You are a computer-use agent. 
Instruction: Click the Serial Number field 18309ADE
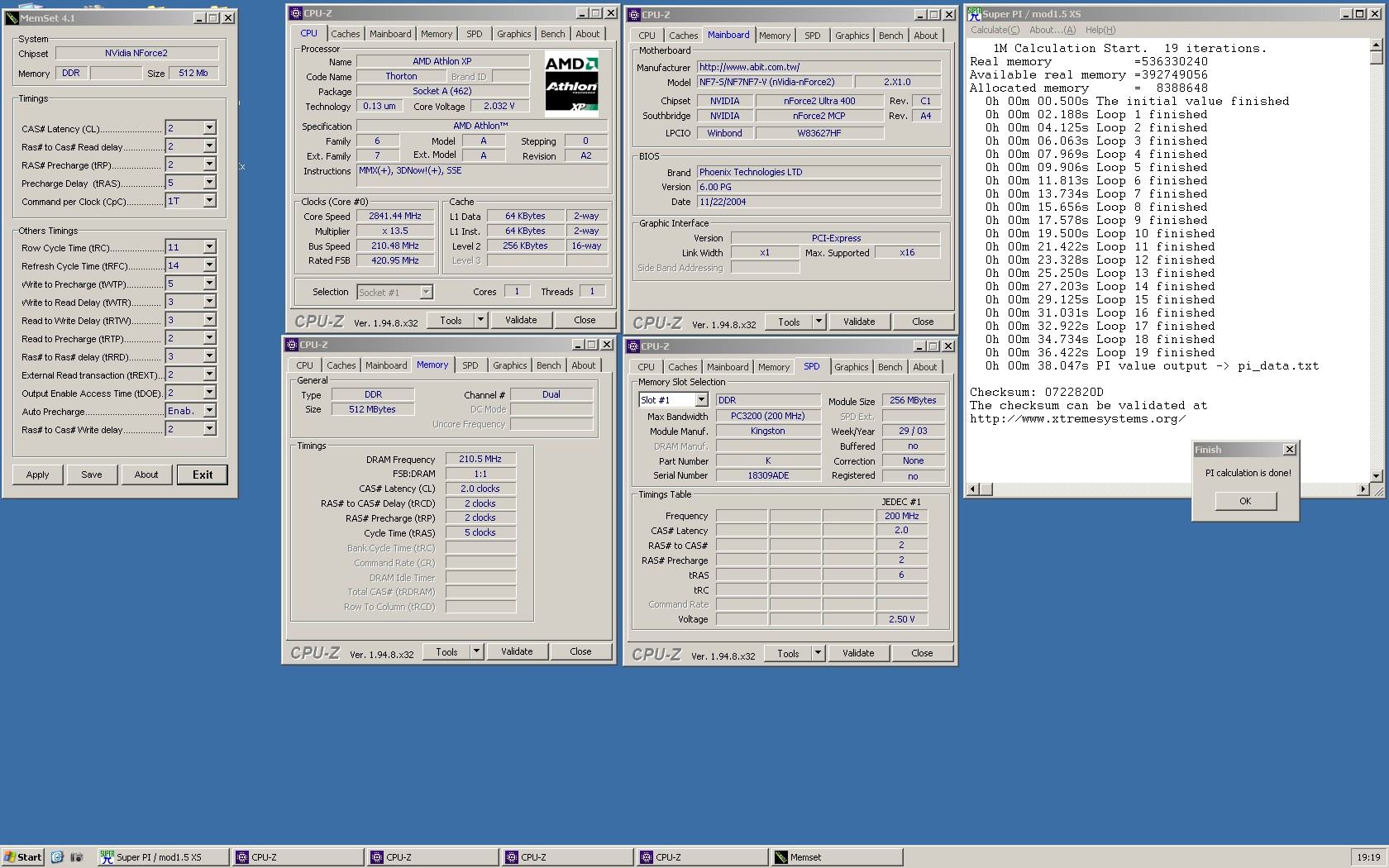768,475
